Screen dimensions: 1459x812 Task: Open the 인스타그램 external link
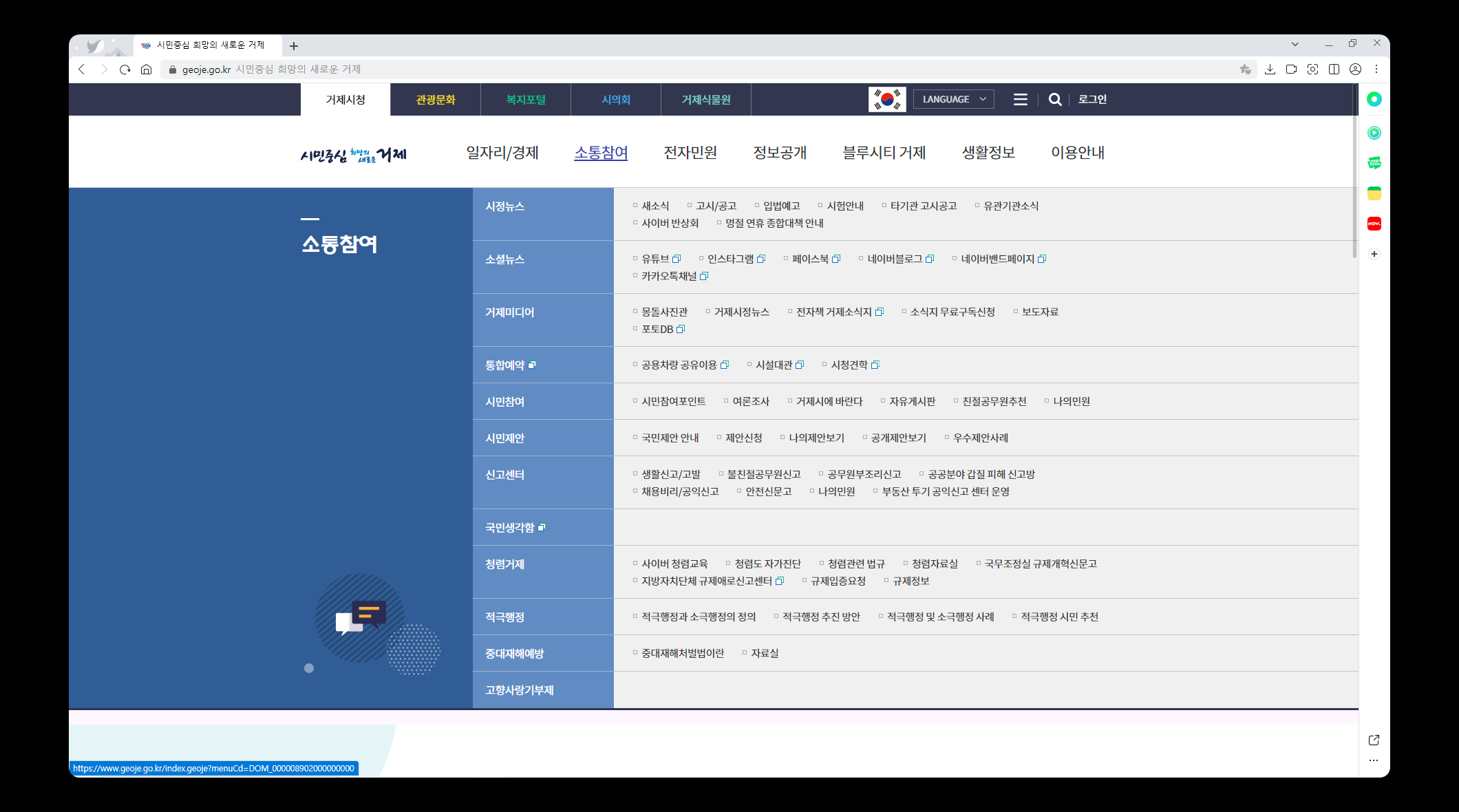[736, 259]
